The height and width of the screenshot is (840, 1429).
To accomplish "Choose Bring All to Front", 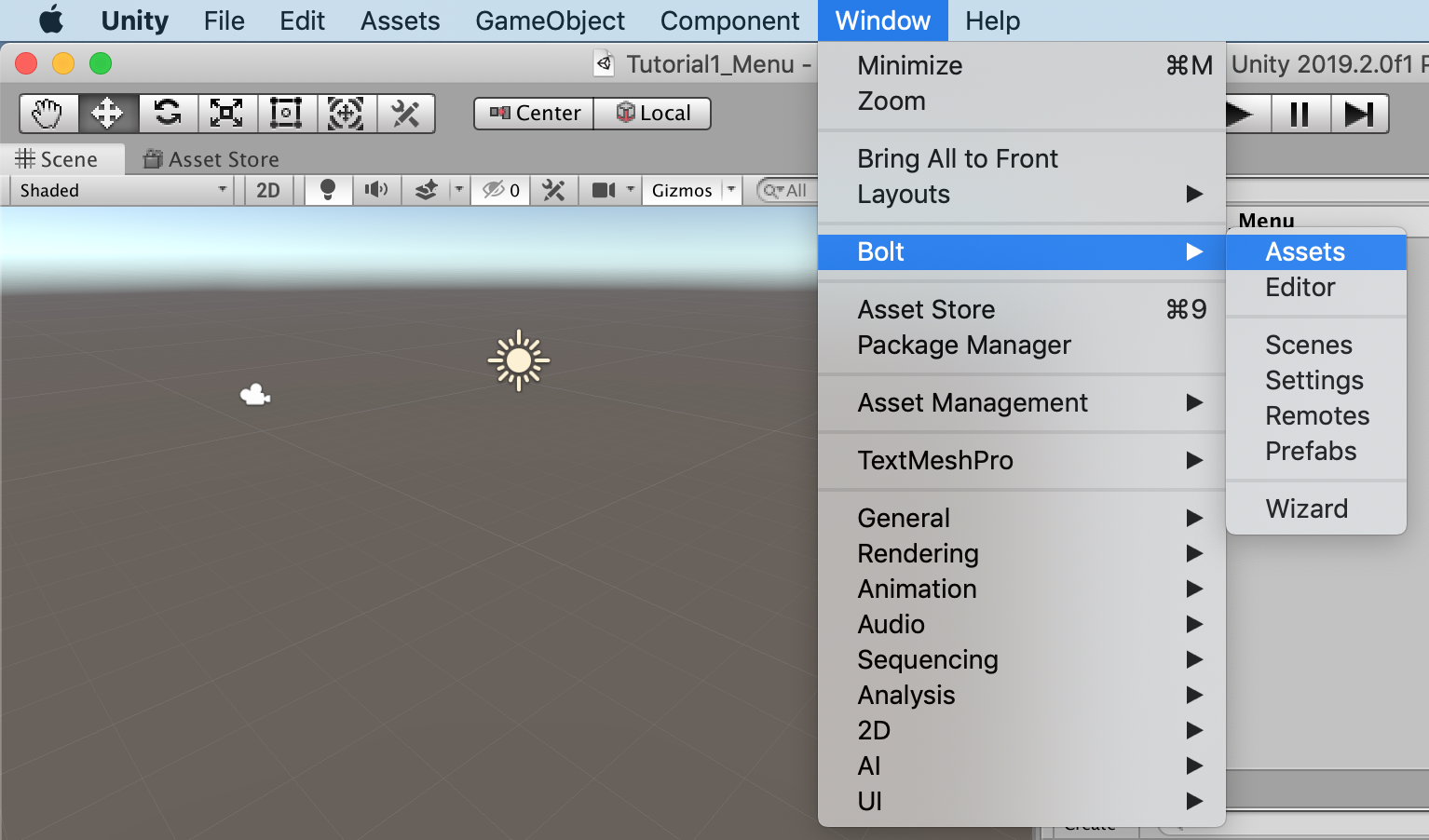I will pyautogui.click(x=1022, y=158).
